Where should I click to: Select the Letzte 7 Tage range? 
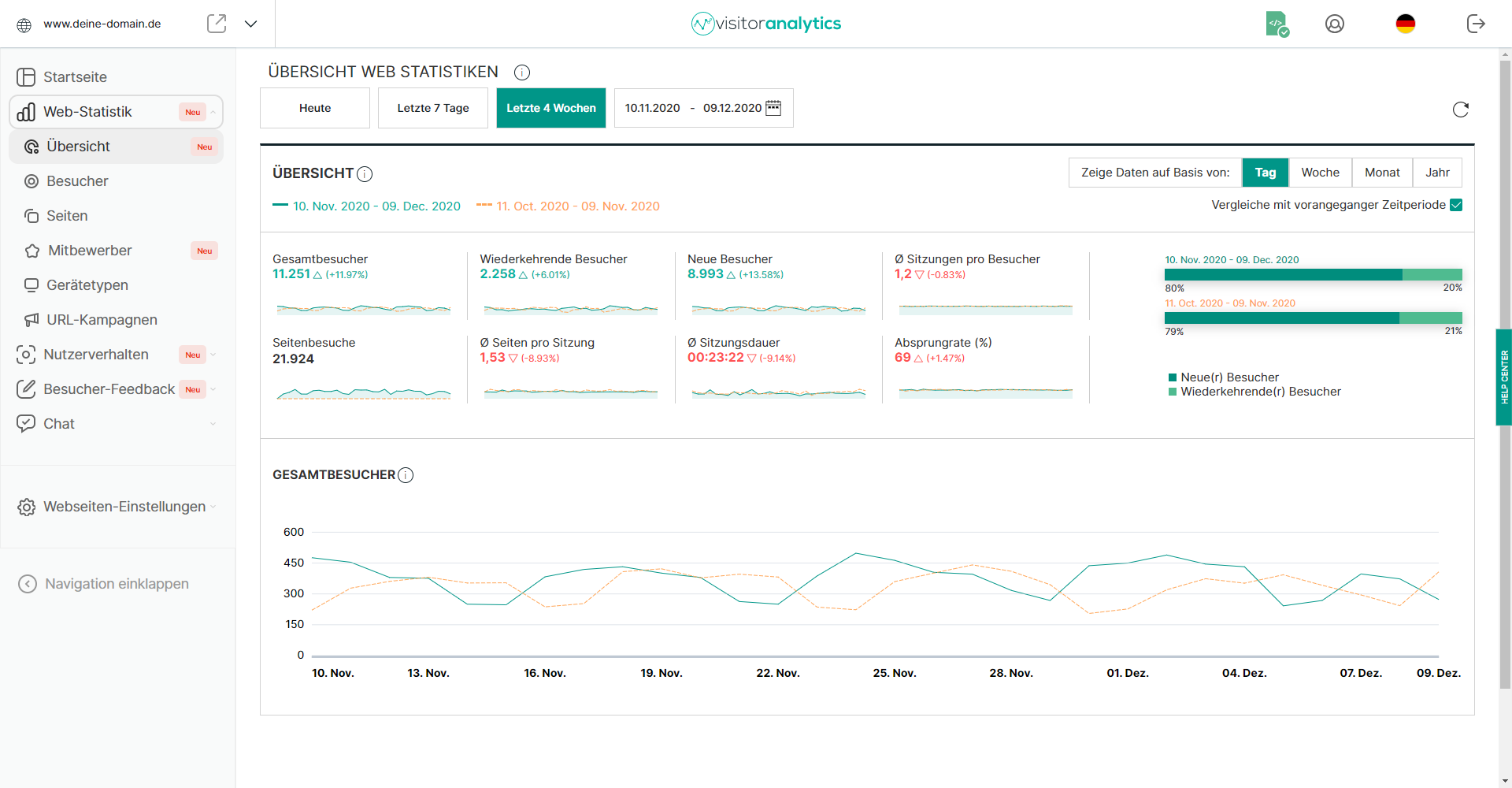(432, 108)
